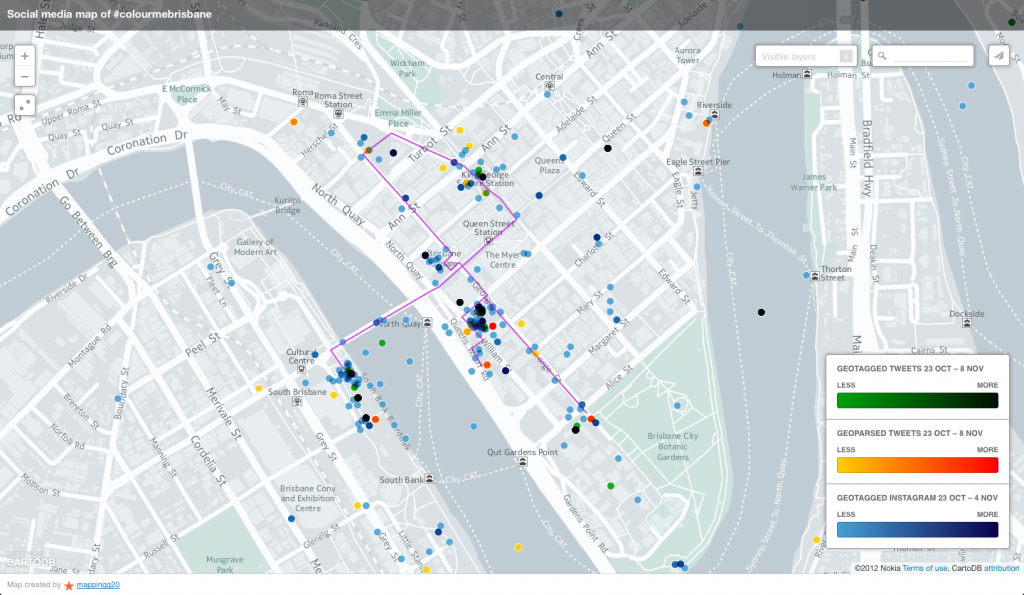Click the Emma Miller Place label
Image resolution: width=1024 pixels, height=595 pixels.
coord(398,118)
